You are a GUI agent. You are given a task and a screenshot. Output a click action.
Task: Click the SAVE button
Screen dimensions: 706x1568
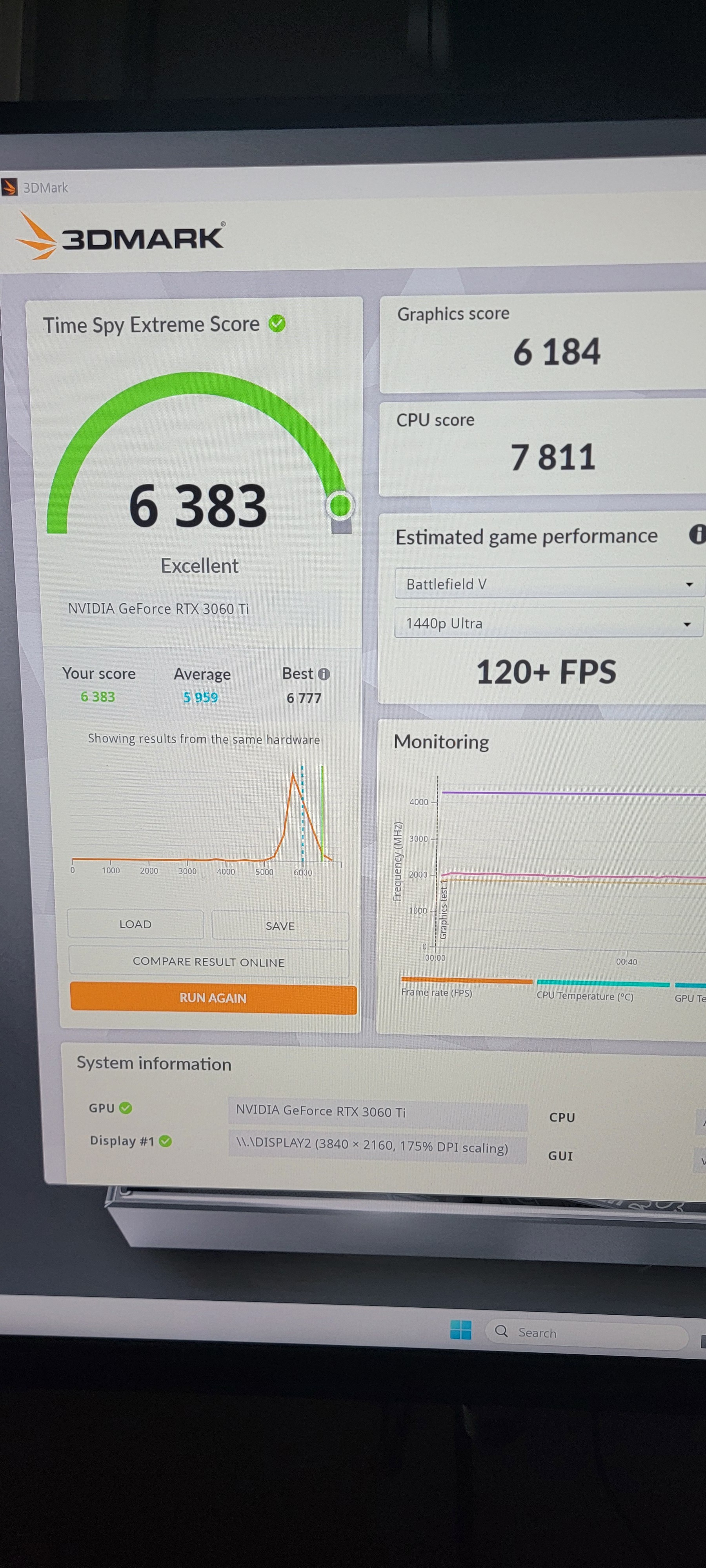[x=280, y=926]
